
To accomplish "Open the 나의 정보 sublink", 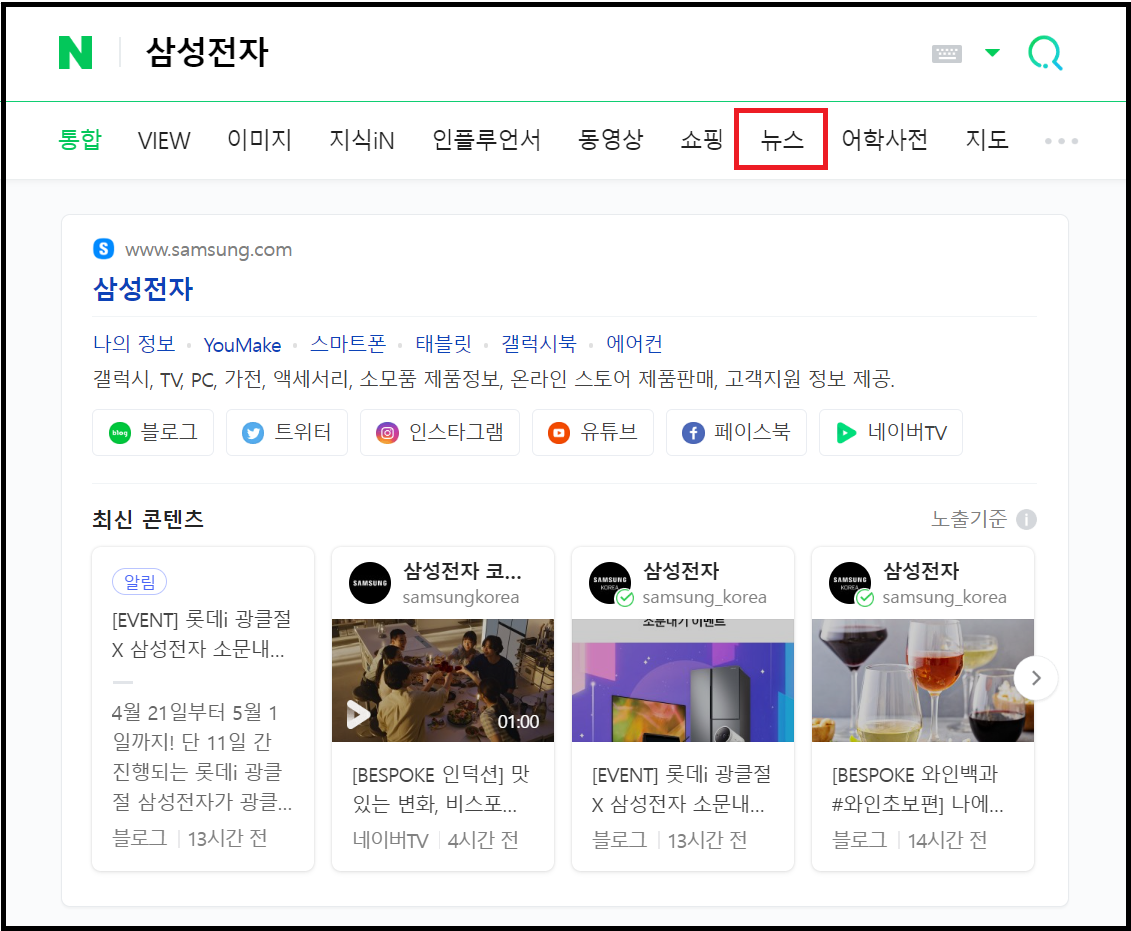I will [x=134, y=344].
